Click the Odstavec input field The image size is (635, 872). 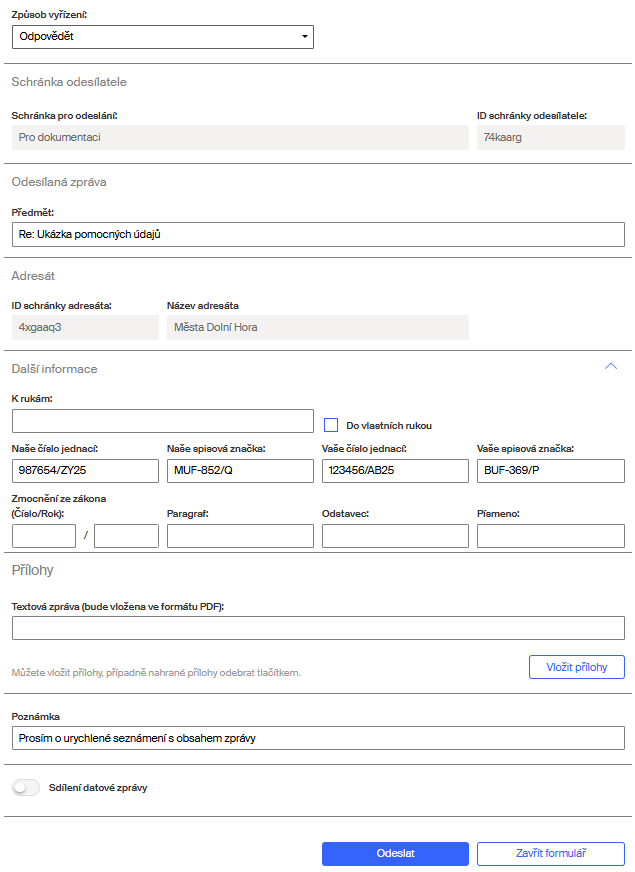pyautogui.click(x=395, y=536)
